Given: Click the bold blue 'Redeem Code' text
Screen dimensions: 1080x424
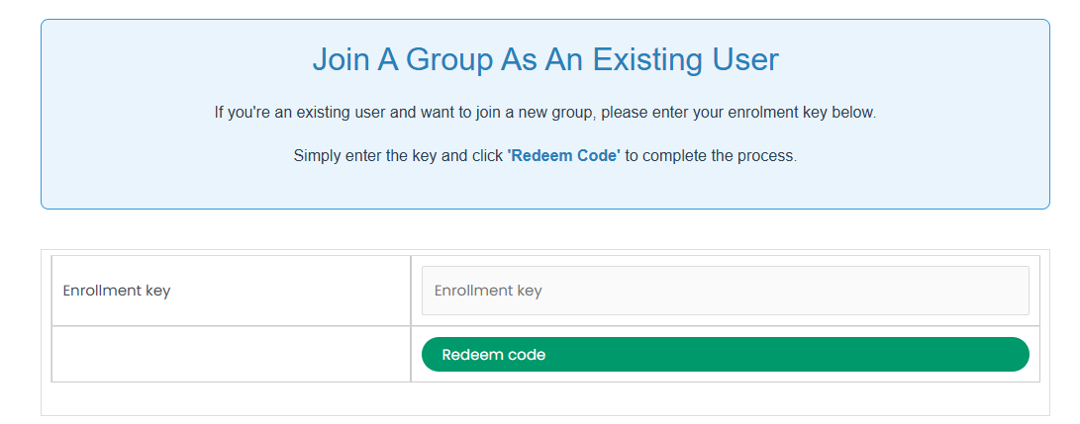Looking at the screenshot, I should [x=564, y=156].
